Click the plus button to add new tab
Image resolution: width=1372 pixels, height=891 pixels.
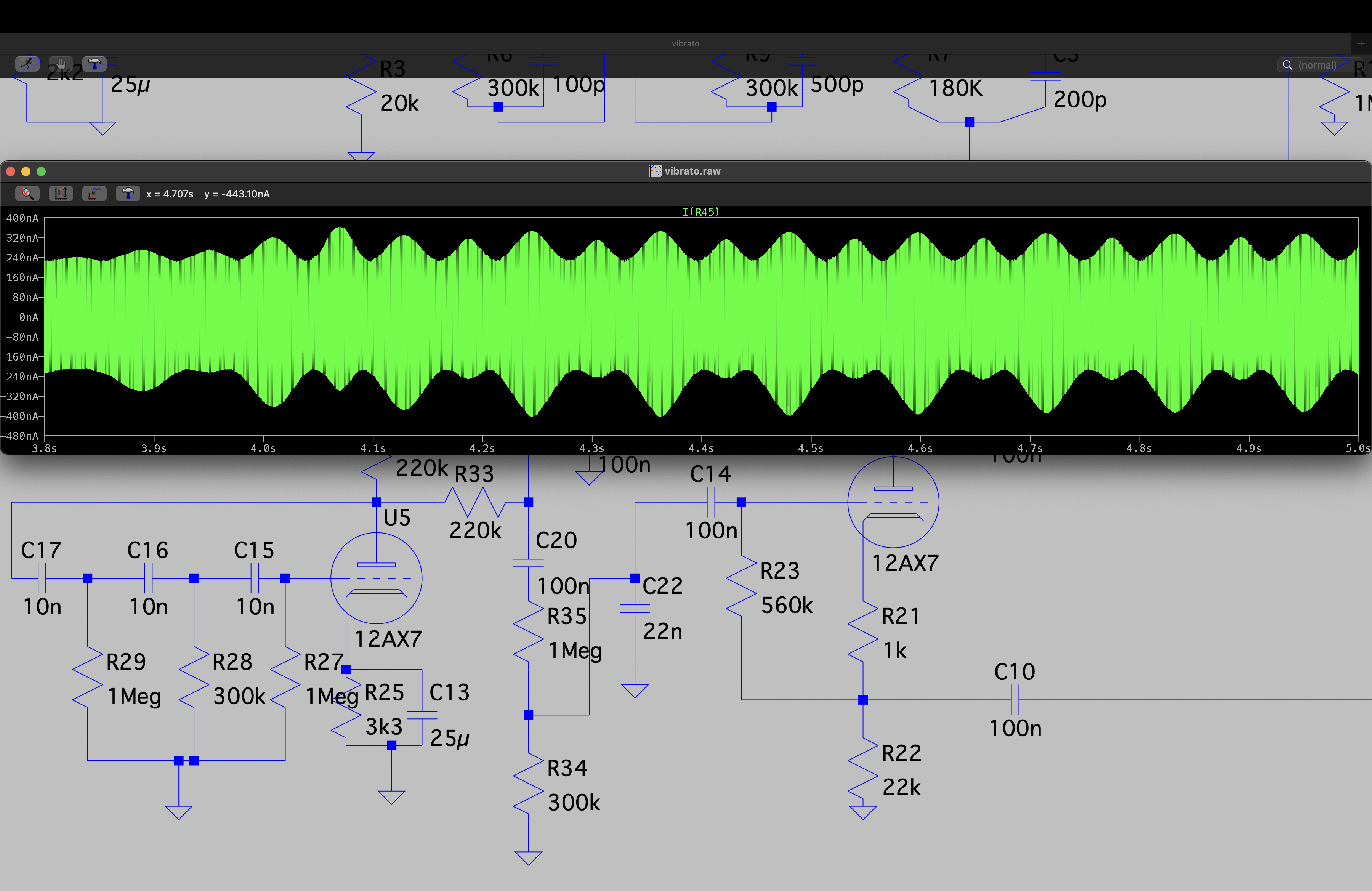click(1361, 43)
